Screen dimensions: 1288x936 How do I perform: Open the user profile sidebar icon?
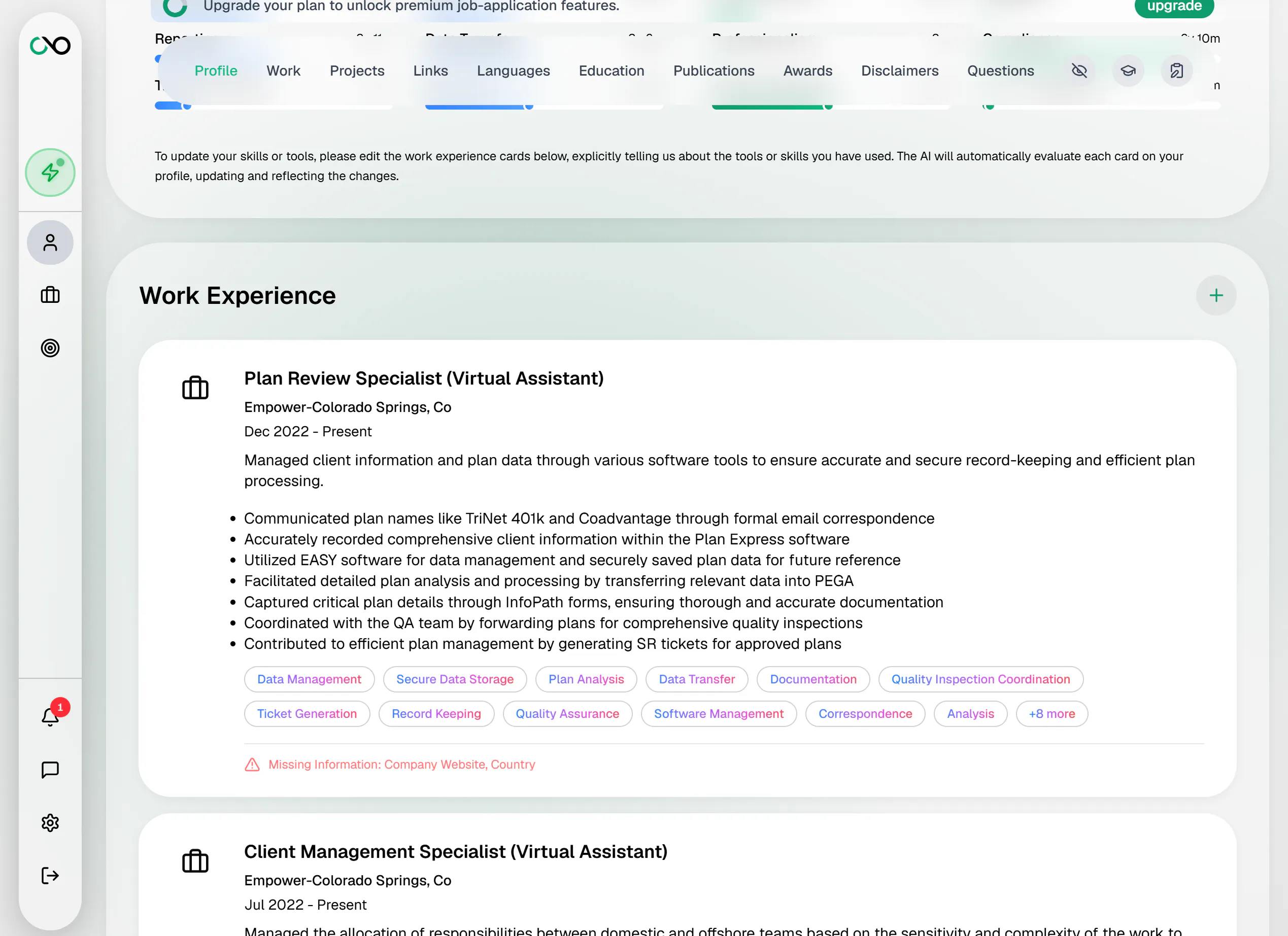coord(50,243)
